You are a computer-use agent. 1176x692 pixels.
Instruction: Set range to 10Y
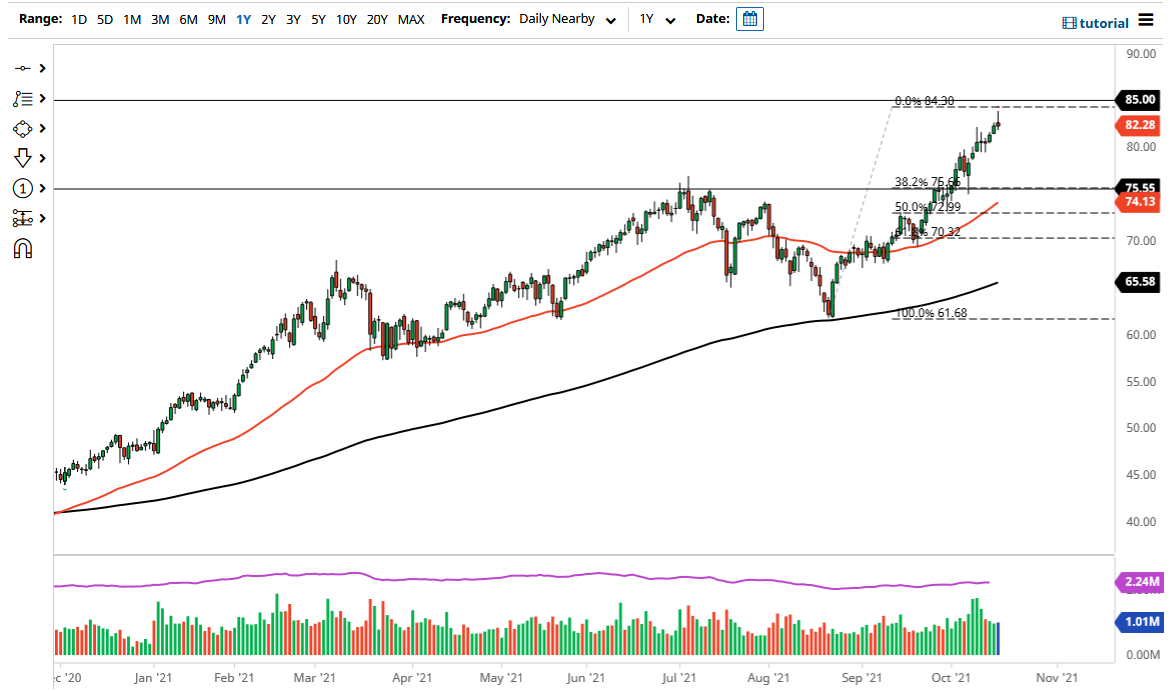click(346, 19)
